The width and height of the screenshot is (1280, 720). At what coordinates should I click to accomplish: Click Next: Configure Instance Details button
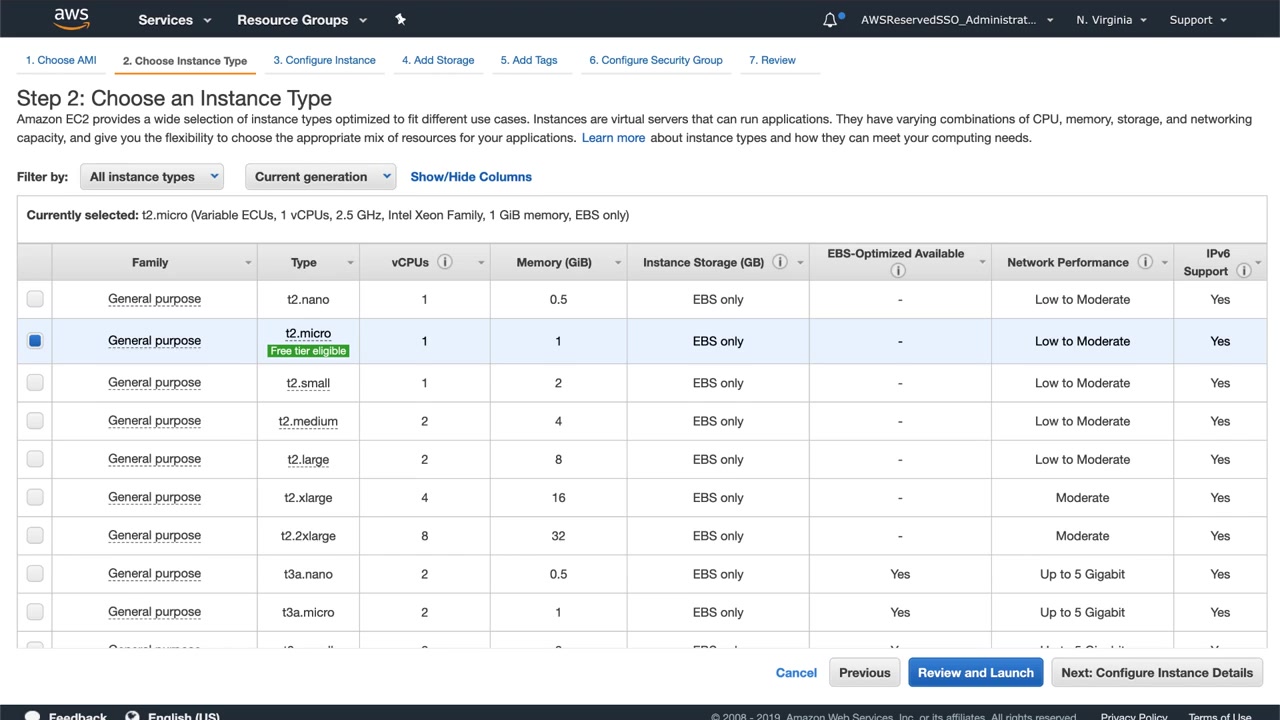1157,673
